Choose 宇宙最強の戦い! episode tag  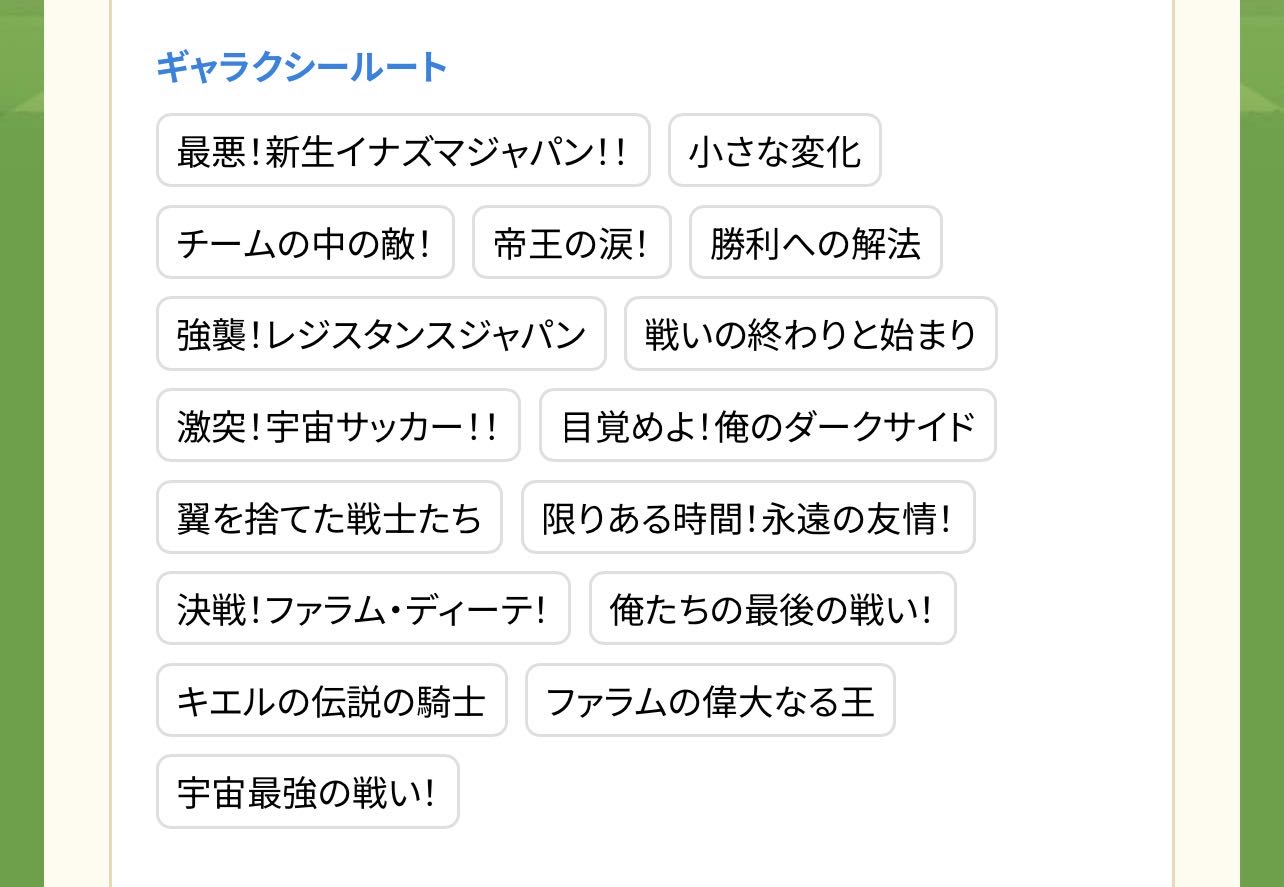(x=307, y=792)
